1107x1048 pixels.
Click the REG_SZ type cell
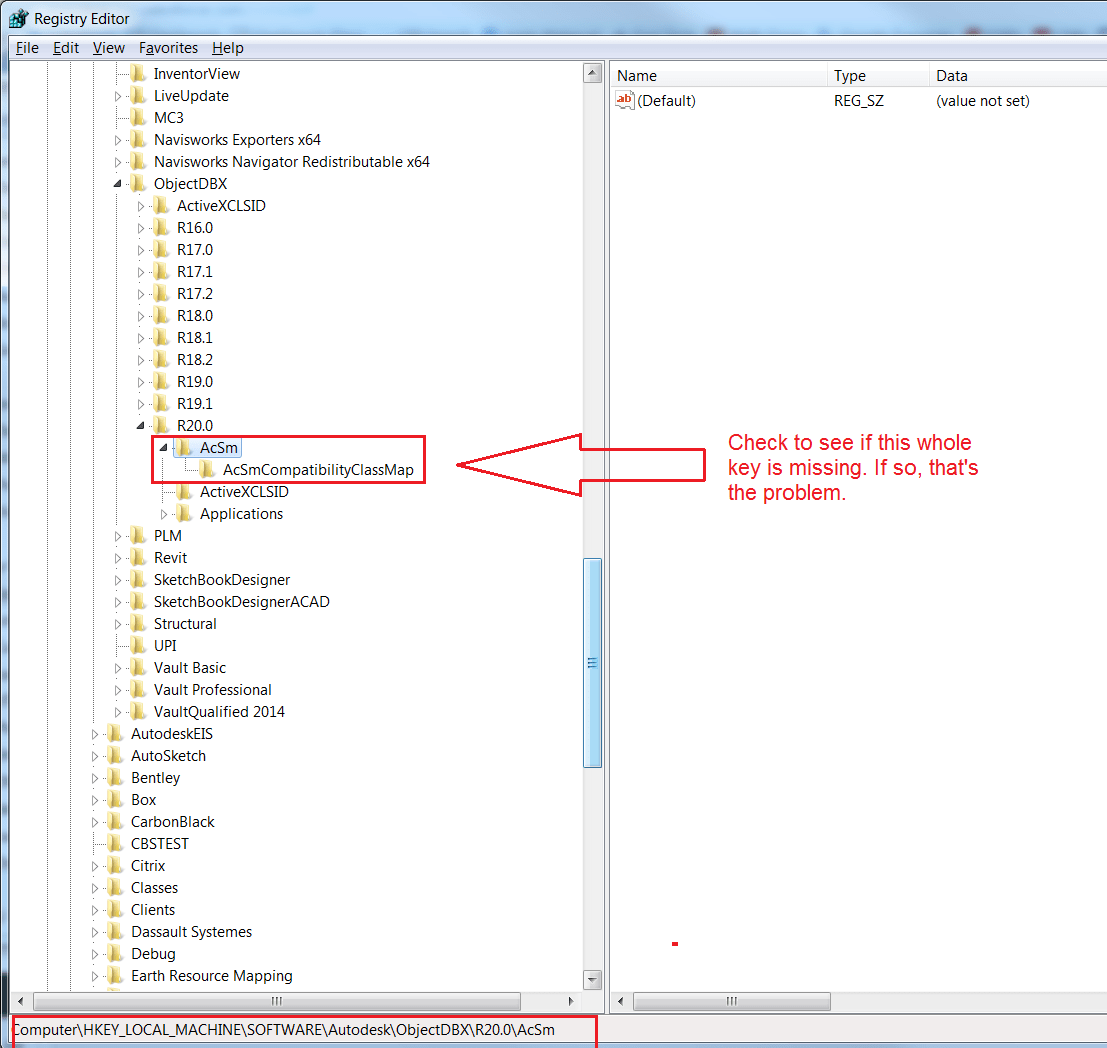[x=858, y=101]
